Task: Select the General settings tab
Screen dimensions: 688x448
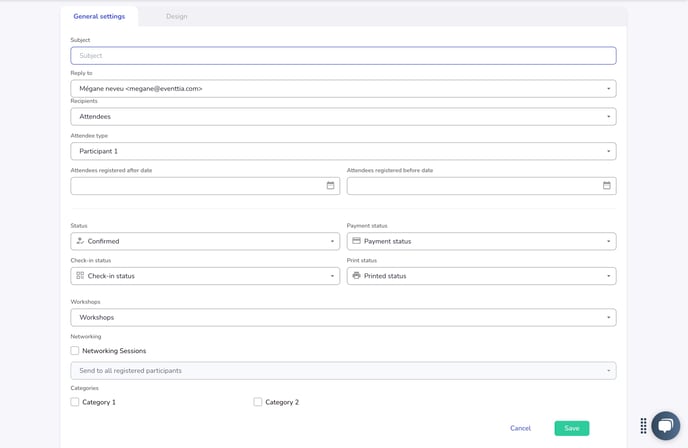Action: coord(99,16)
